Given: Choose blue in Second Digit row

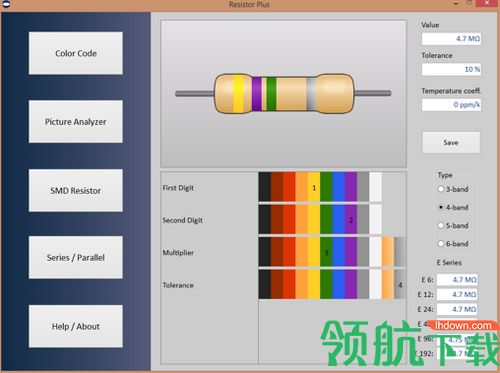Looking at the screenshot, I should [x=339, y=219].
